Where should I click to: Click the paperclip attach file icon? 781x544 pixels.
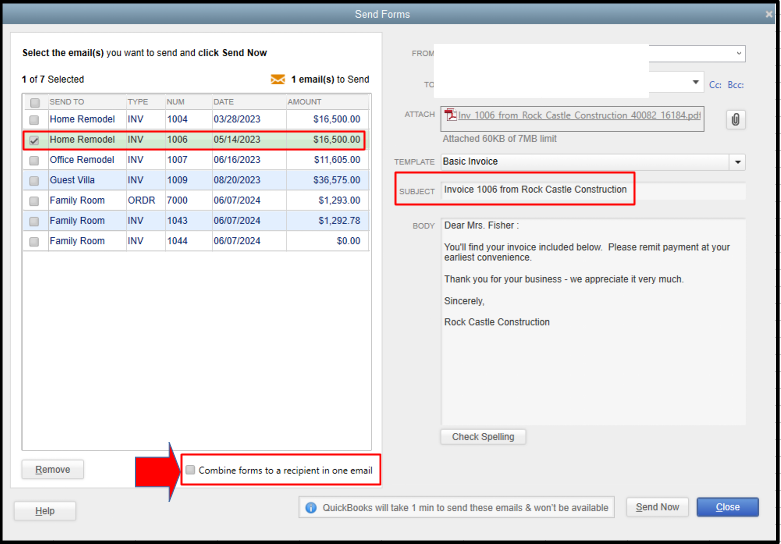click(x=736, y=120)
